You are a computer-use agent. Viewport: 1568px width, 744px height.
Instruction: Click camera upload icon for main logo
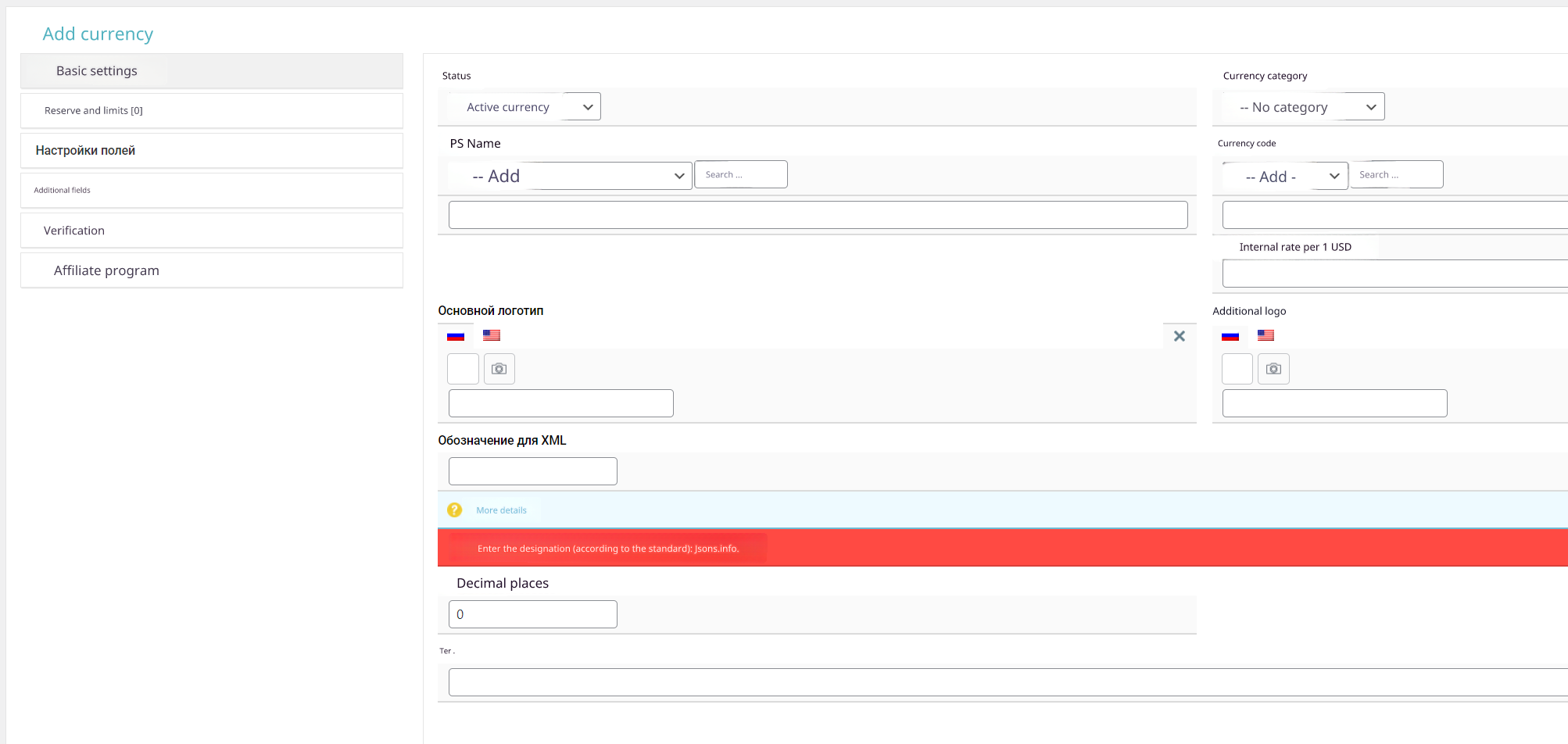(x=499, y=369)
